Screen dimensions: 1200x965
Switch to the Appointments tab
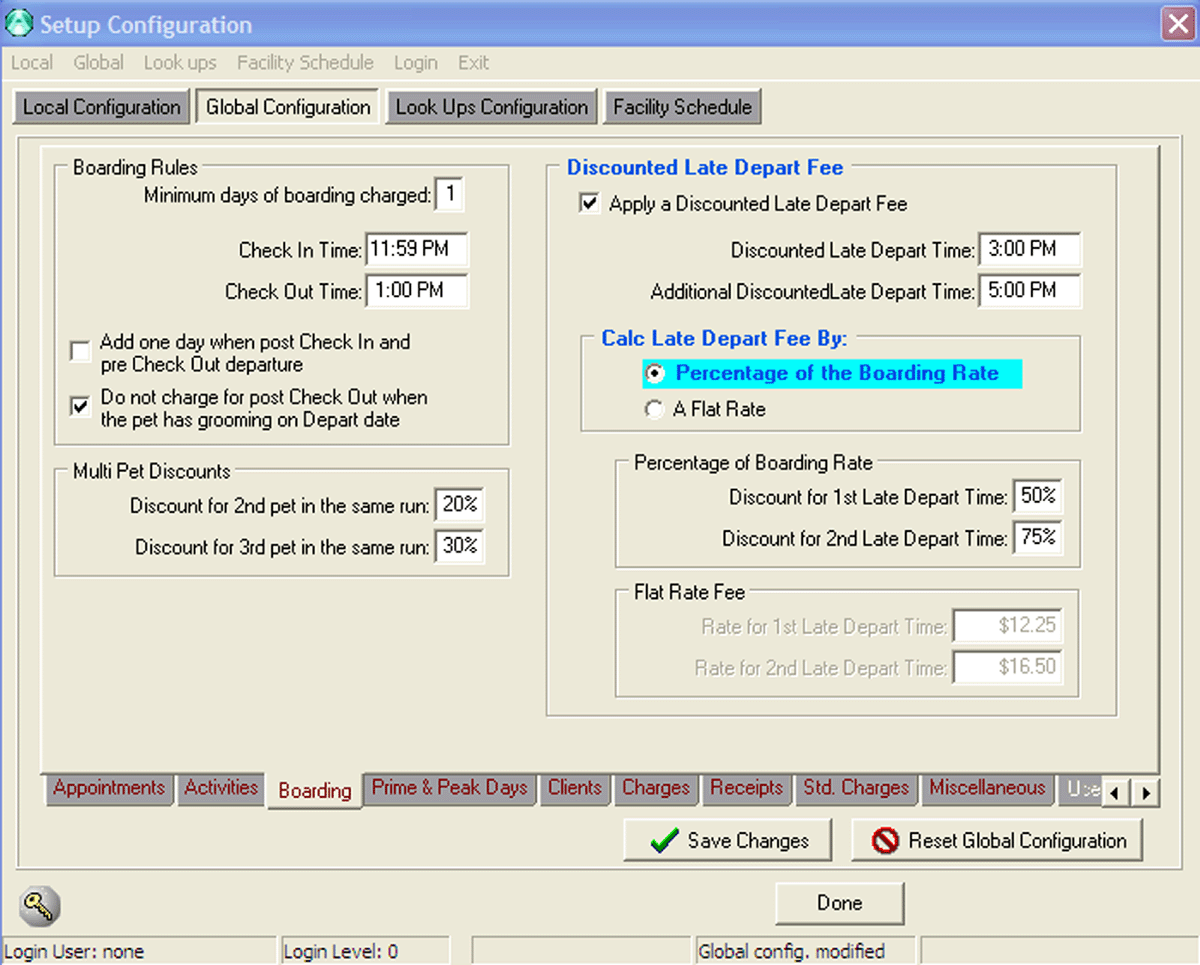[108, 789]
